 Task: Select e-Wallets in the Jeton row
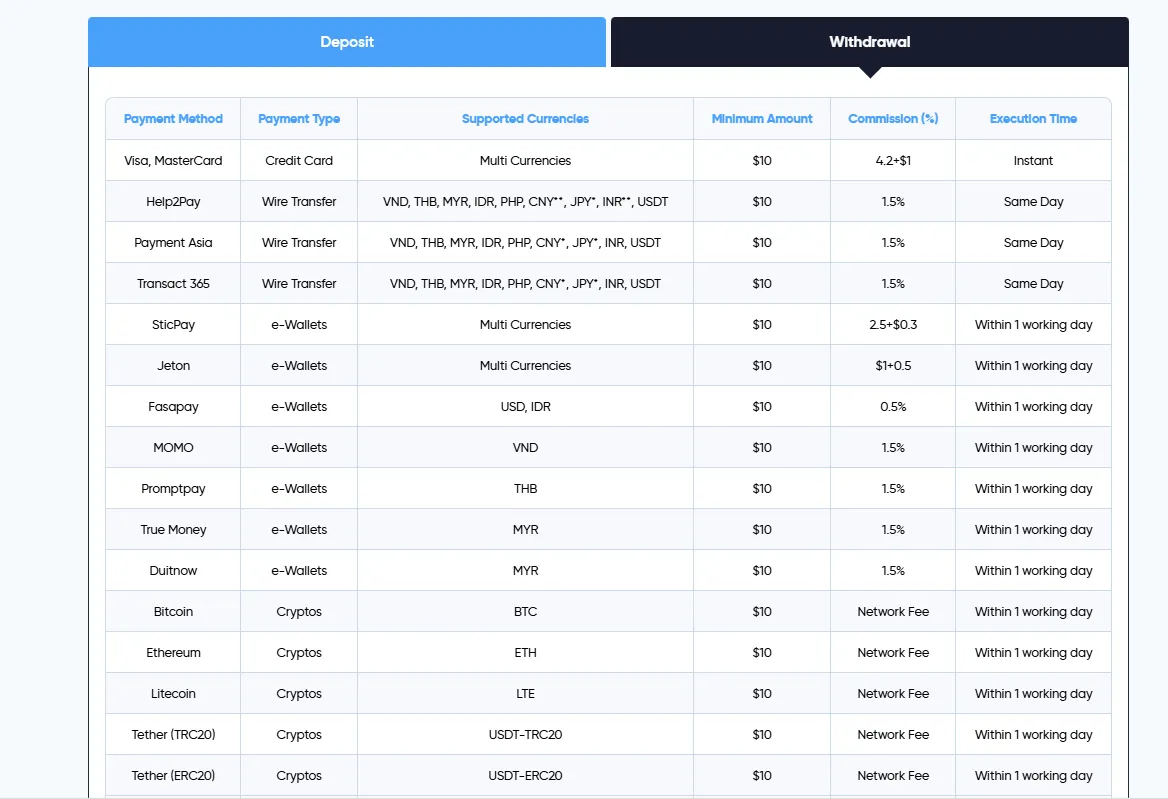(x=299, y=366)
